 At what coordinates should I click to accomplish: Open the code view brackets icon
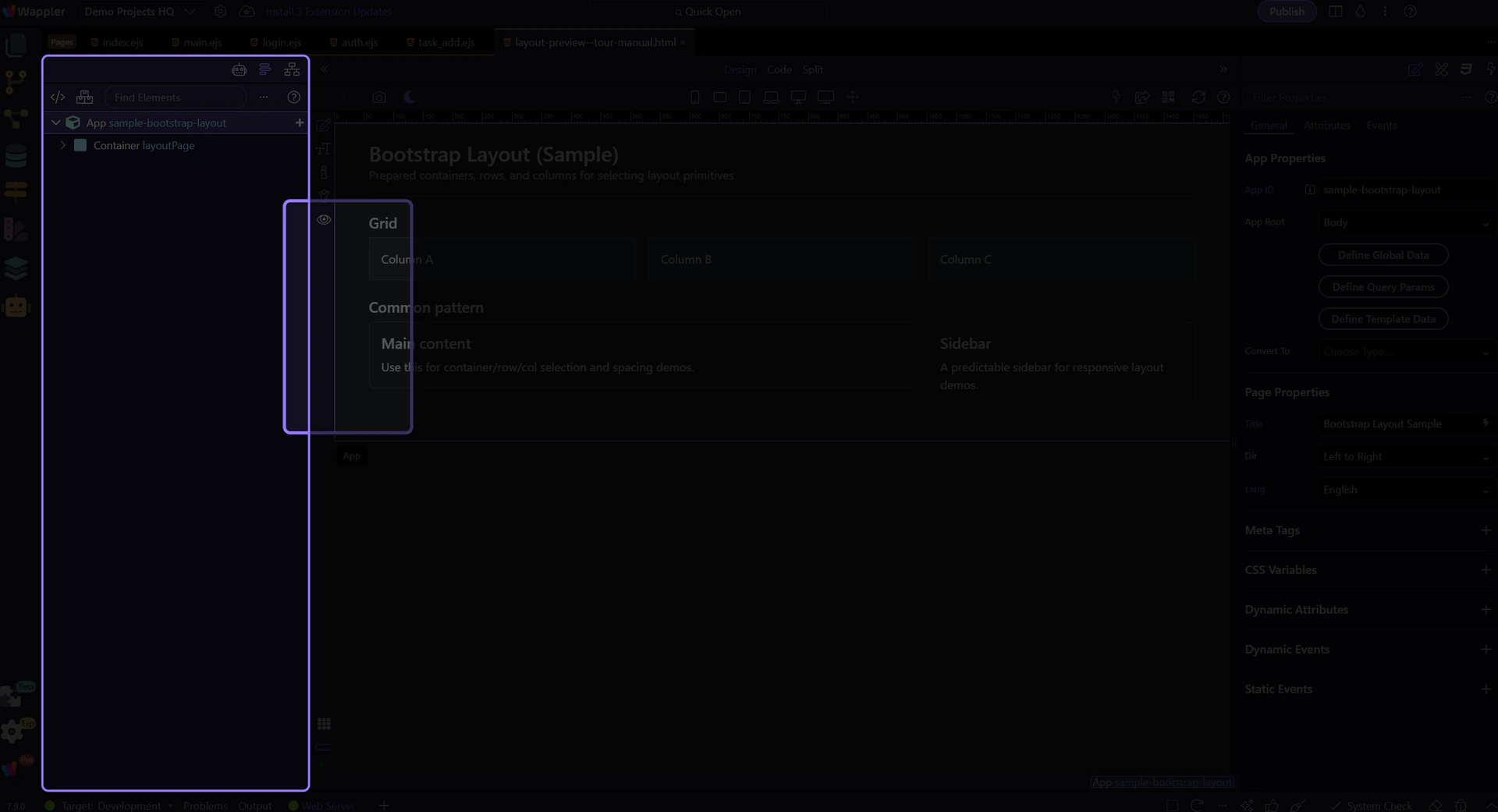point(58,98)
